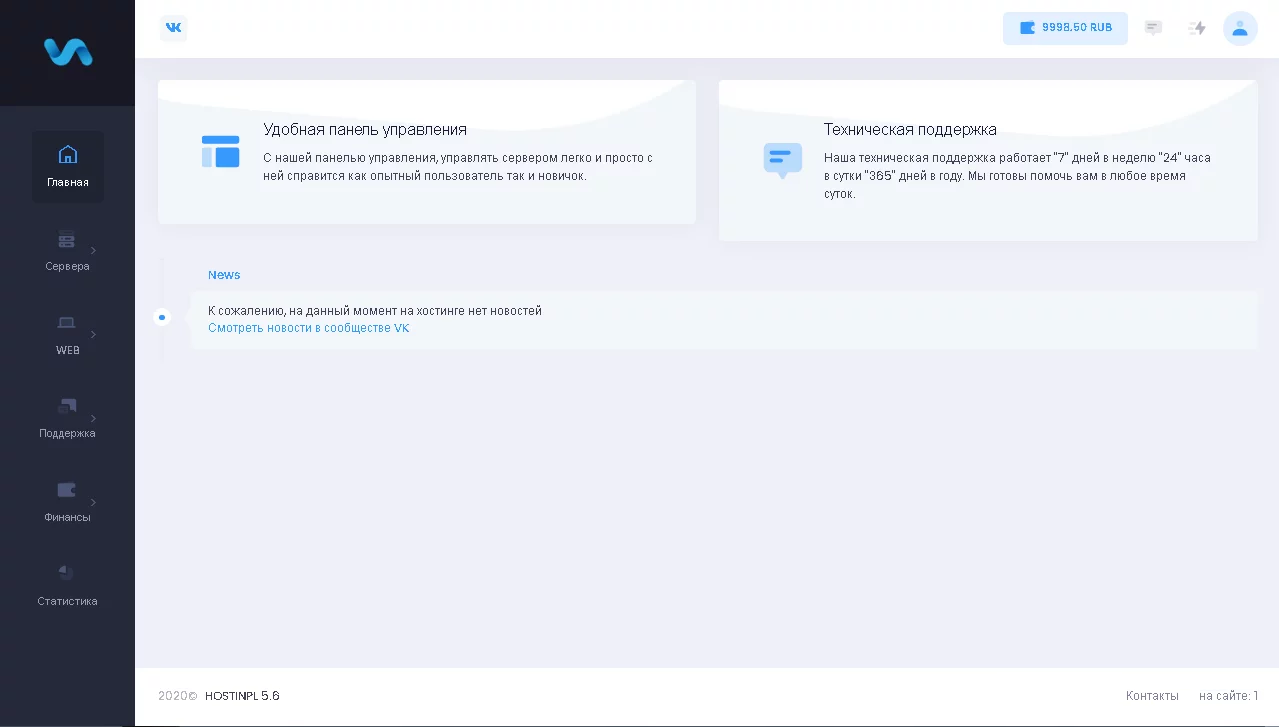Open the Контакты footer link

tap(1152, 696)
